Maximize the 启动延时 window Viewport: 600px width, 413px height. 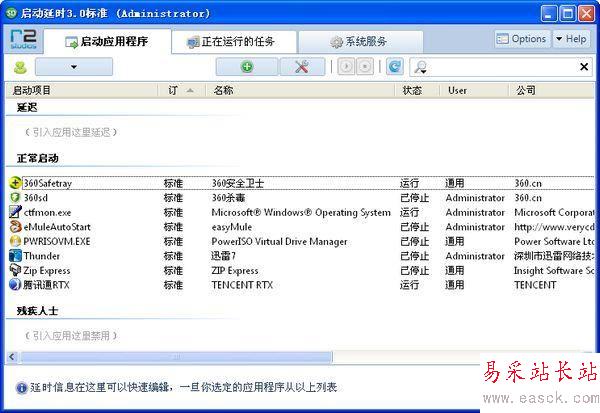coord(568,14)
